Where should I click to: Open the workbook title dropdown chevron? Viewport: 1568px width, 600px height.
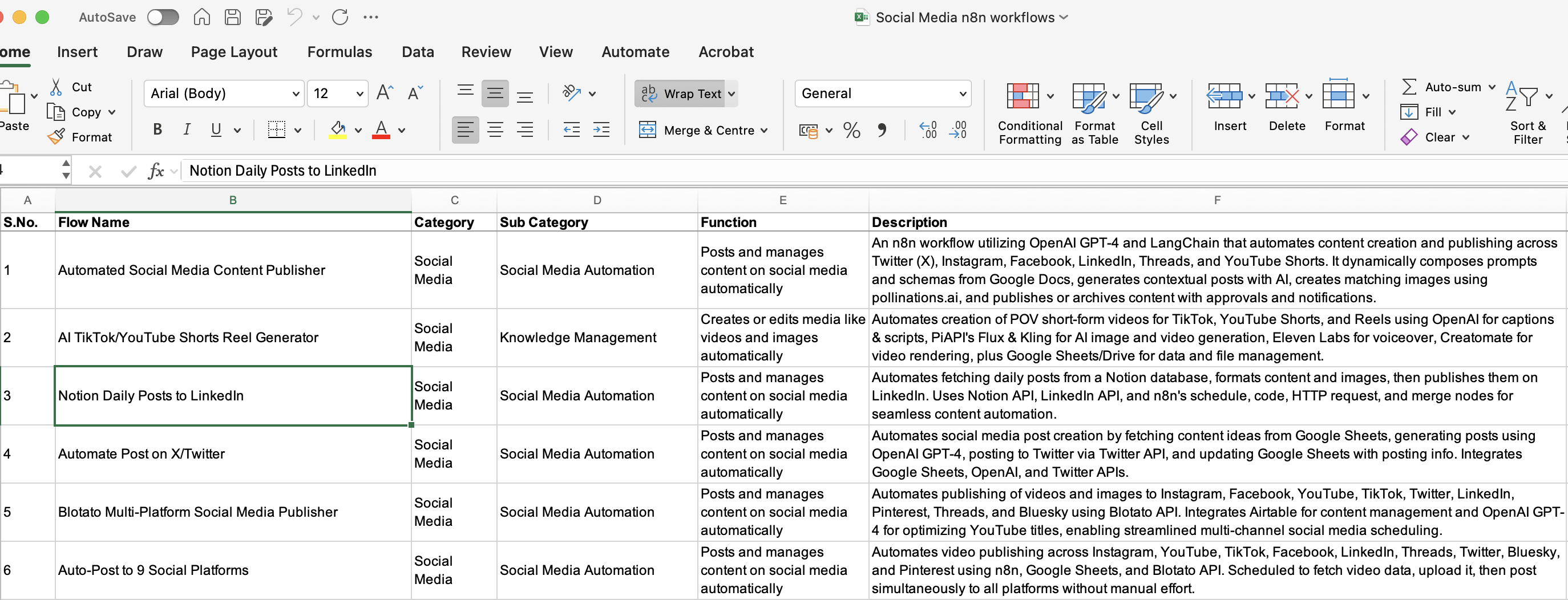[x=1064, y=18]
